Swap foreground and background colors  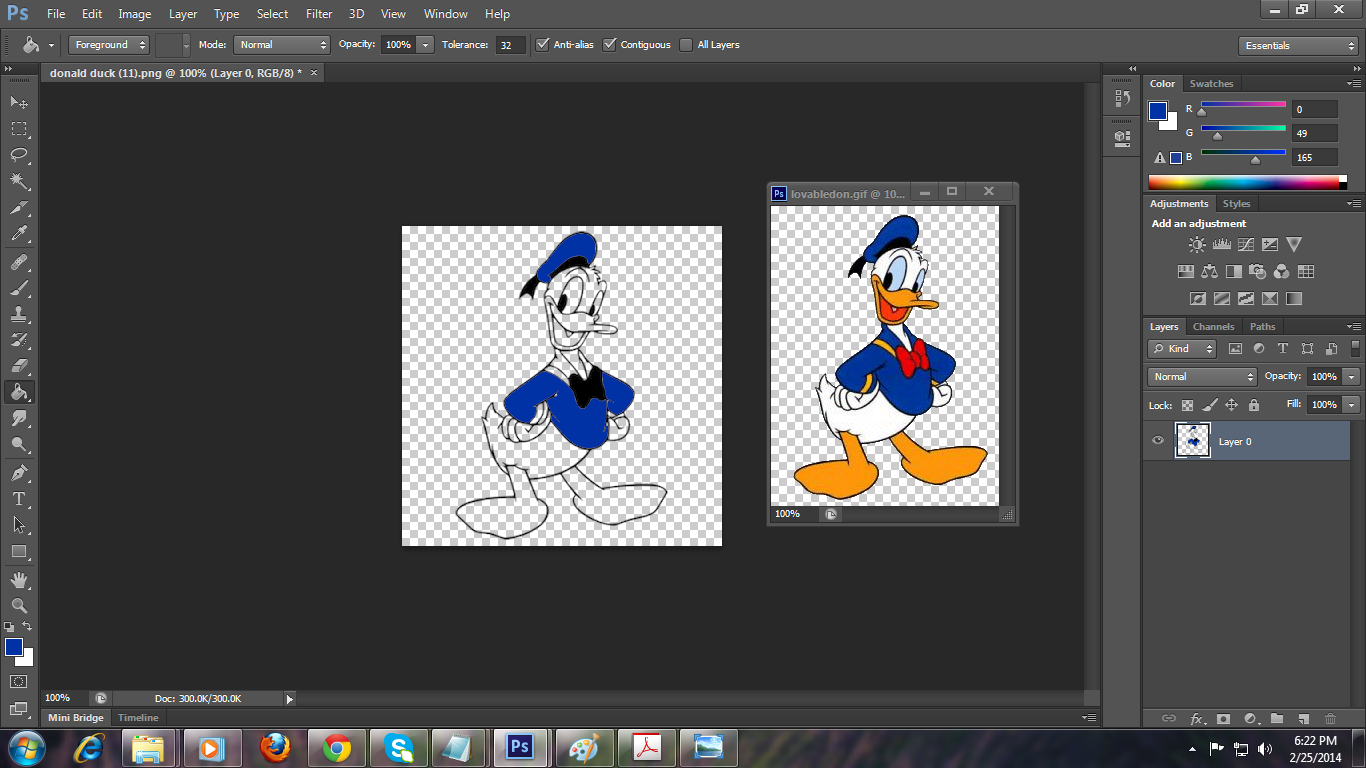(28, 627)
